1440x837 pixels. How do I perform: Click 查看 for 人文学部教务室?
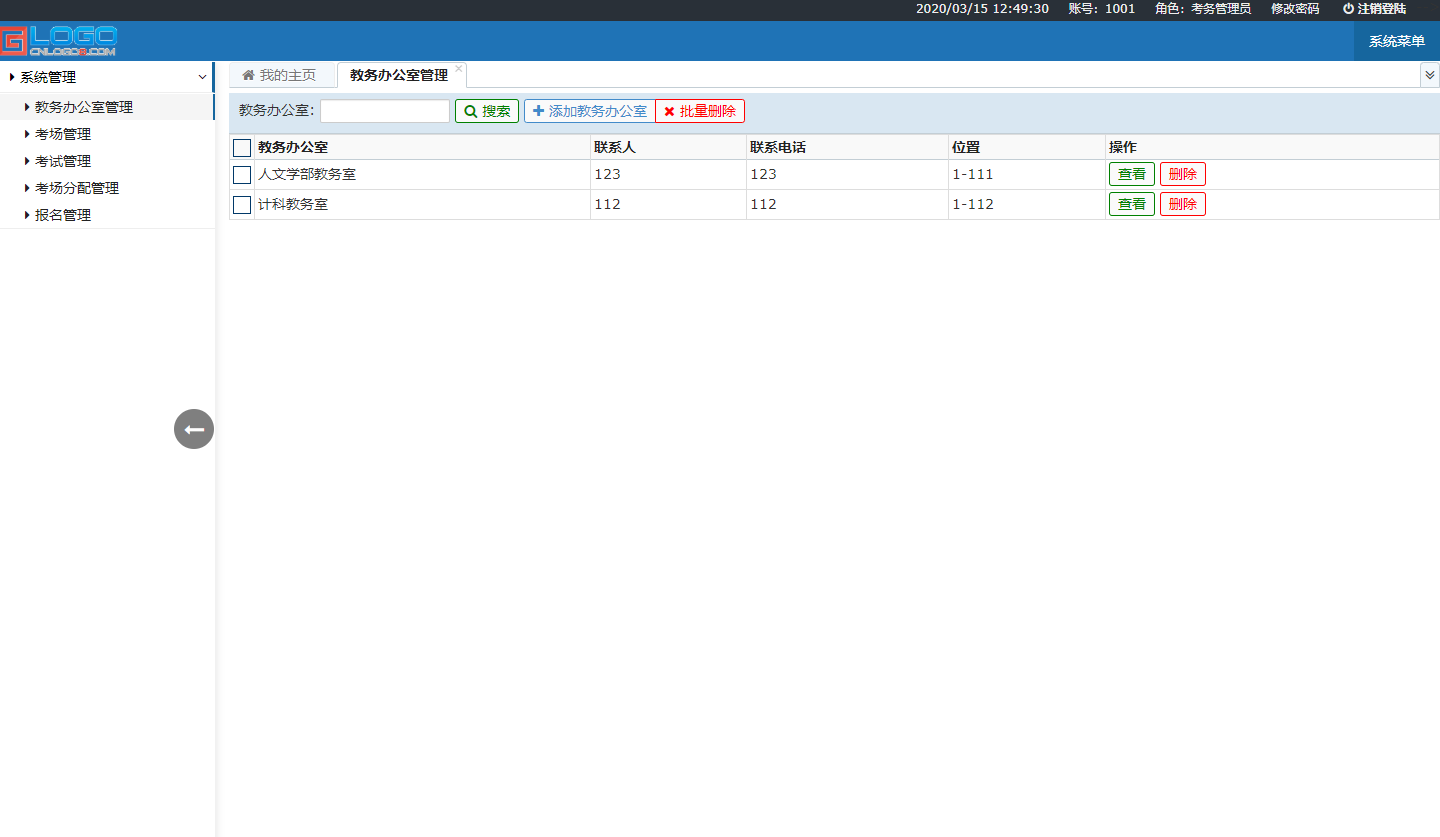tap(1131, 174)
